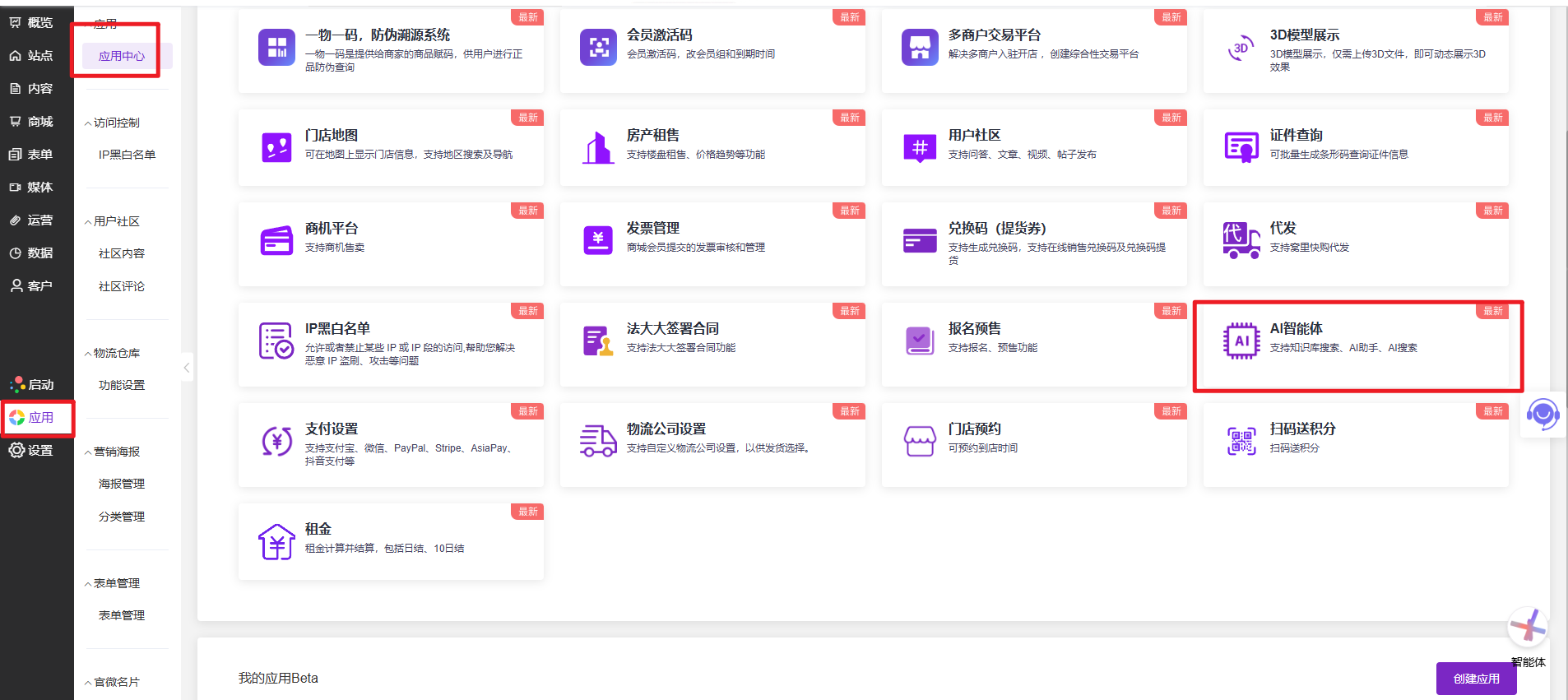Go to 海报管理 submenu item
The width and height of the screenshot is (1568, 700).
pyautogui.click(x=122, y=484)
